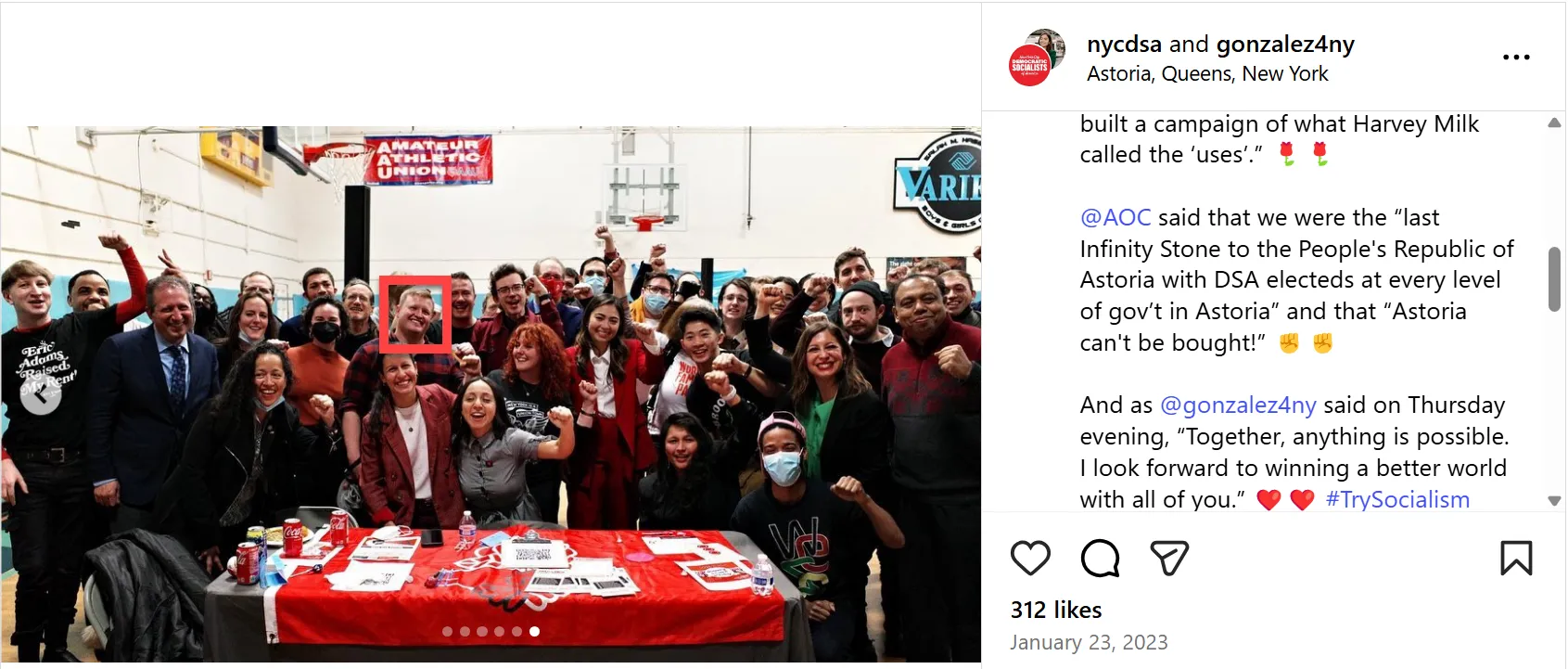Open more options three-dot menu
Viewport: 1568px width, 669px height.
point(1516,58)
